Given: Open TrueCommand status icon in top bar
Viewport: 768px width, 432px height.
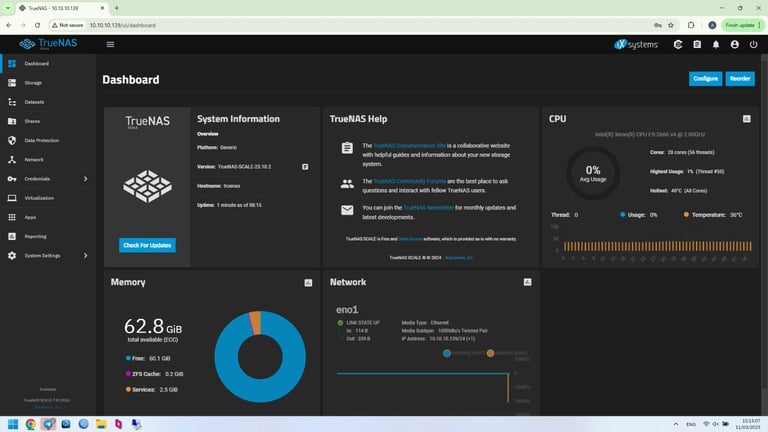Looking at the screenshot, I should 678,45.
